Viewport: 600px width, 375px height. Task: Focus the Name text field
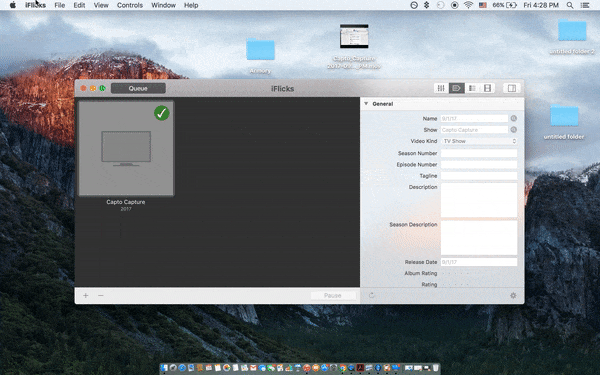click(x=474, y=119)
